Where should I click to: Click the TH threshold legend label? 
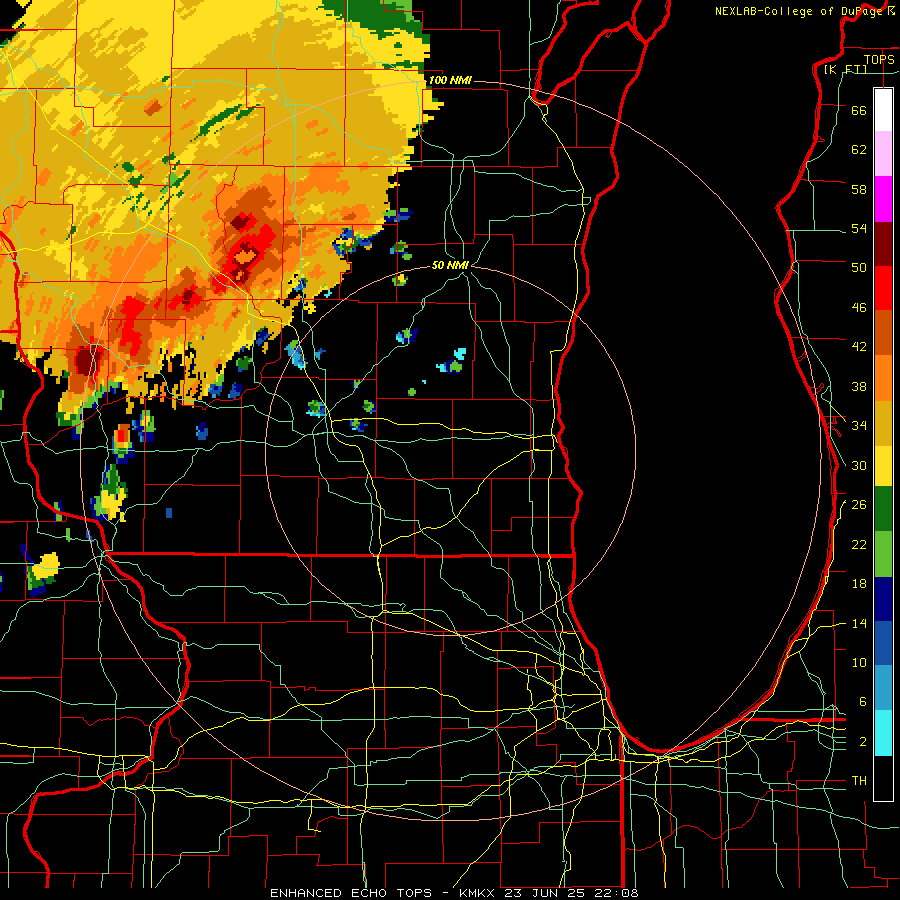tap(859, 781)
